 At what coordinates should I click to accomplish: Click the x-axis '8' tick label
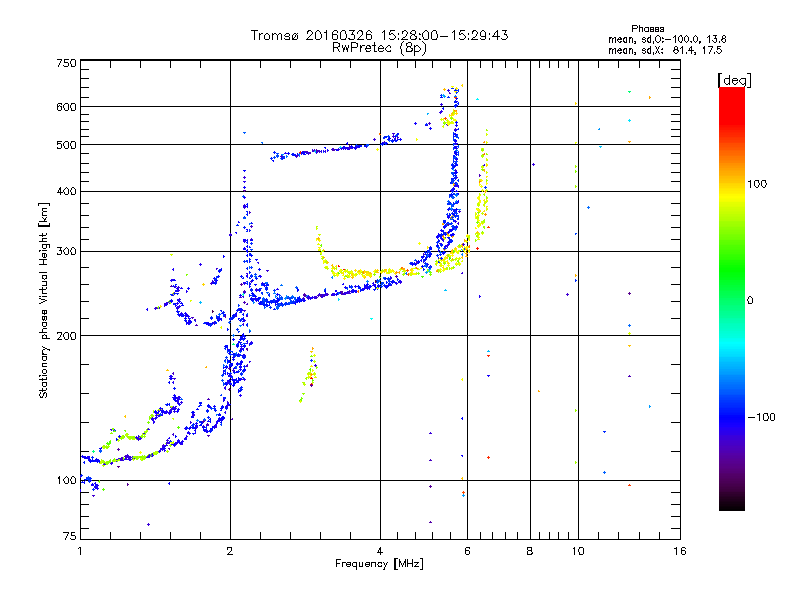click(x=530, y=551)
